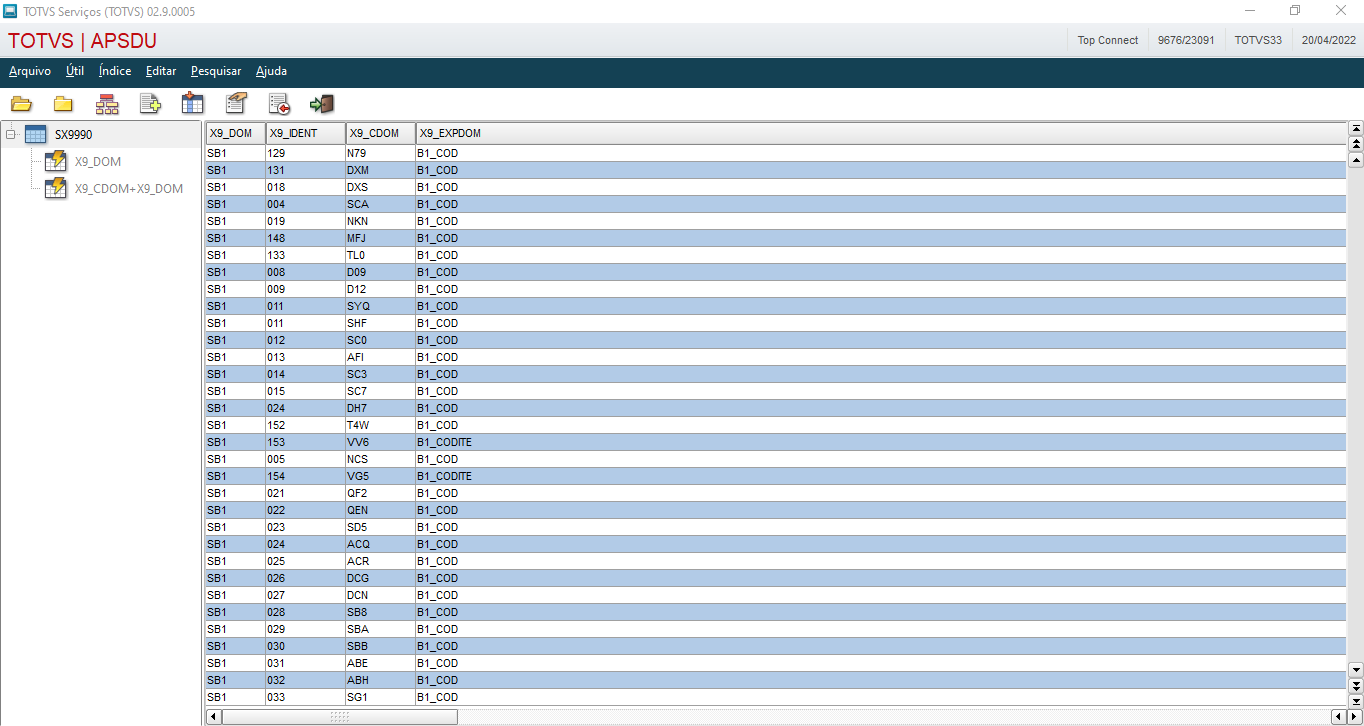Click the exit door icon
The width and height of the screenshot is (1364, 726).
coord(322,103)
